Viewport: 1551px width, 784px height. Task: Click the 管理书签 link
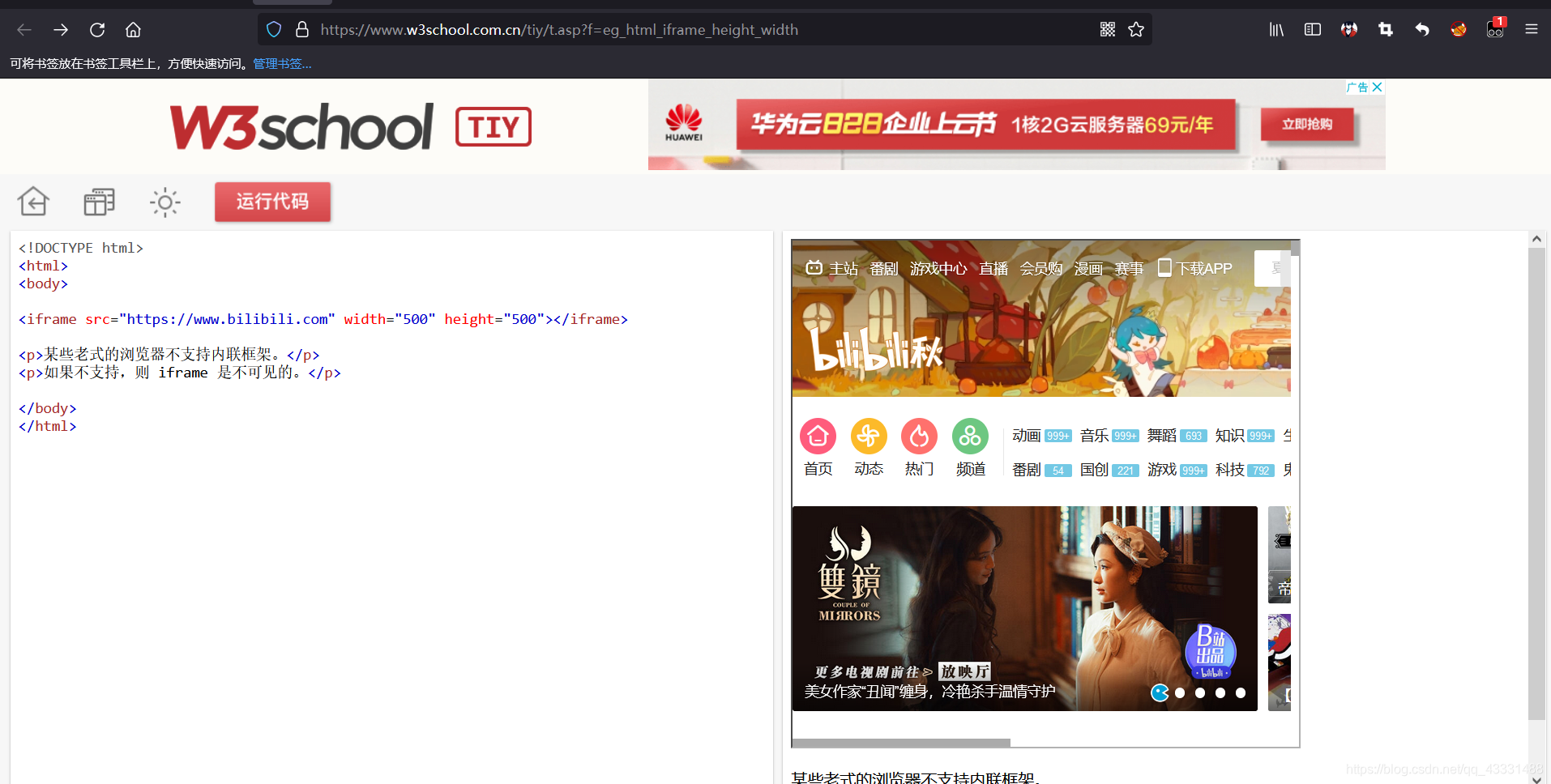pyautogui.click(x=281, y=63)
